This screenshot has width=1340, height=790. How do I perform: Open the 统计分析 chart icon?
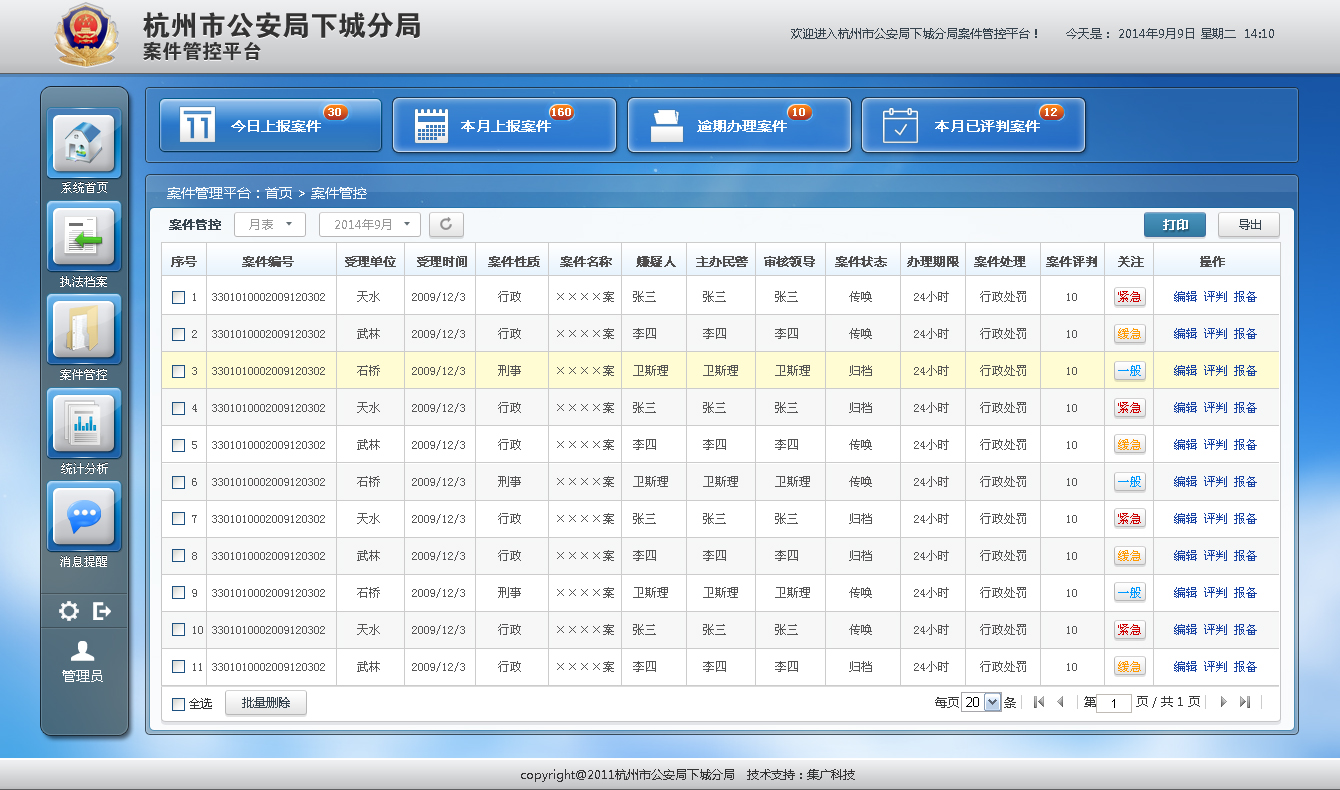point(84,423)
